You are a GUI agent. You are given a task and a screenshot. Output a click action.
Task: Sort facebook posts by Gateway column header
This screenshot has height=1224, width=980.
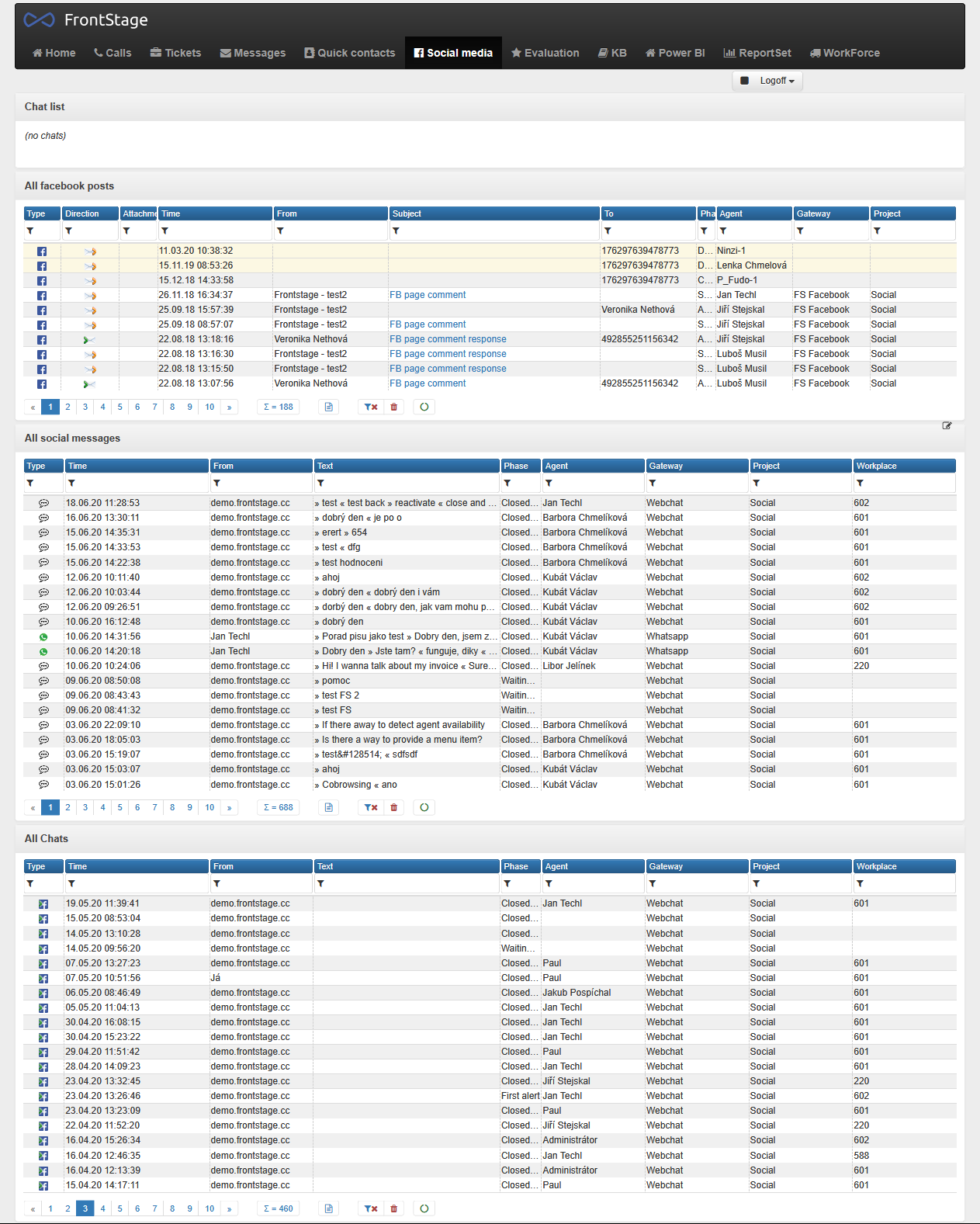pos(831,213)
